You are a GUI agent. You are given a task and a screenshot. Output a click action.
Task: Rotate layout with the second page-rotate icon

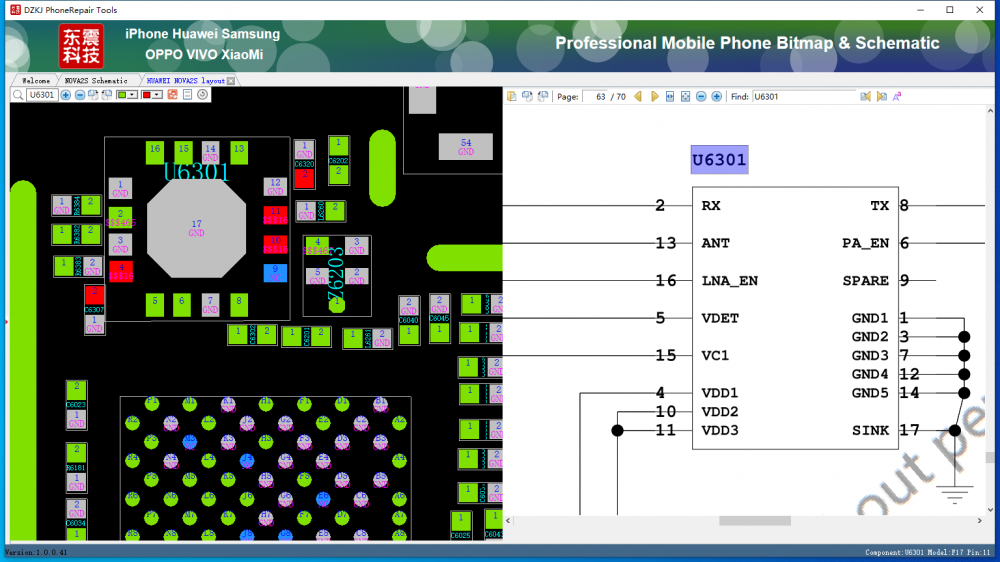[107, 95]
